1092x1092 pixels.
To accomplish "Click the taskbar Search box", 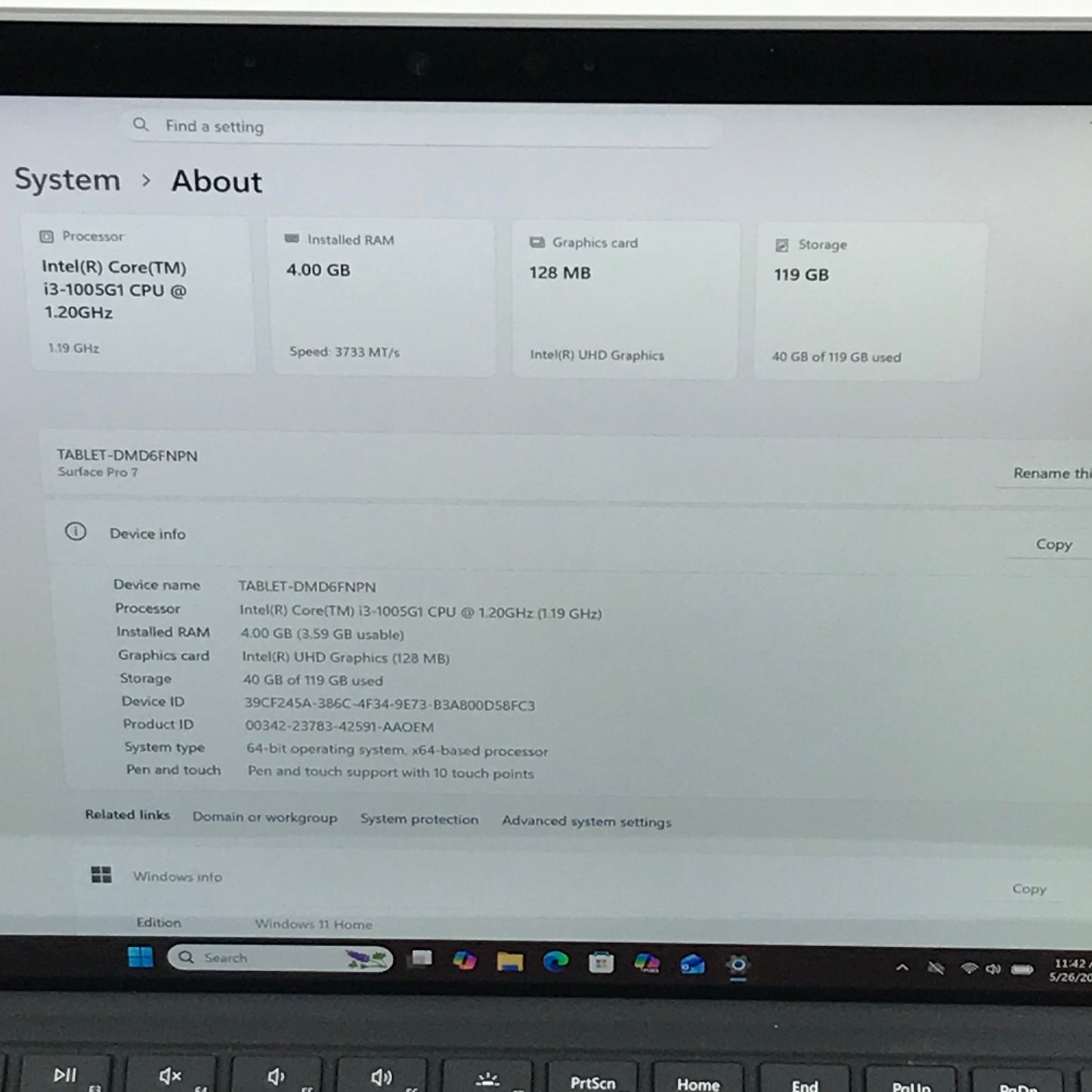I will 280,958.
